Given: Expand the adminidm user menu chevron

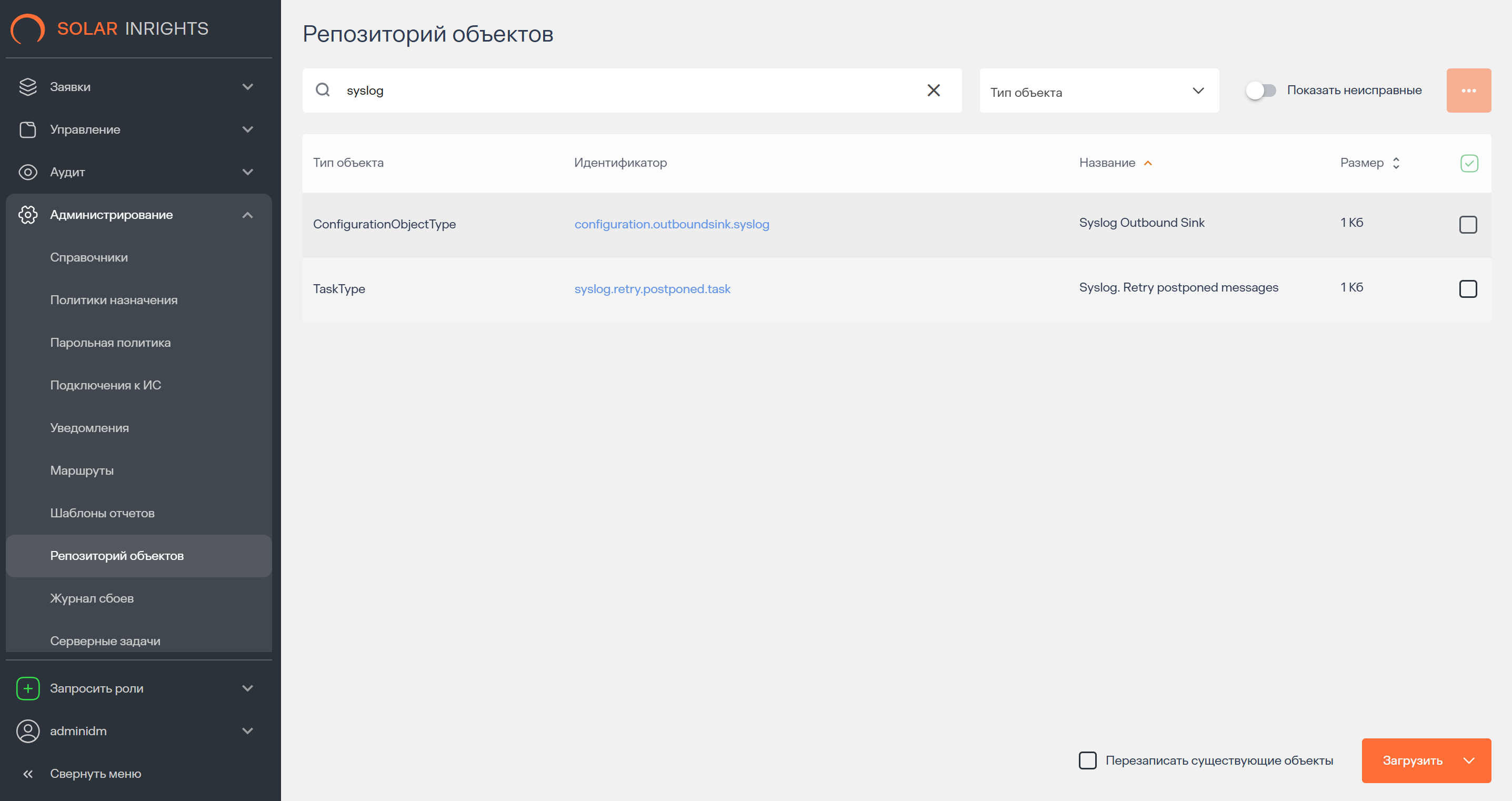Looking at the screenshot, I should pos(248,731).
